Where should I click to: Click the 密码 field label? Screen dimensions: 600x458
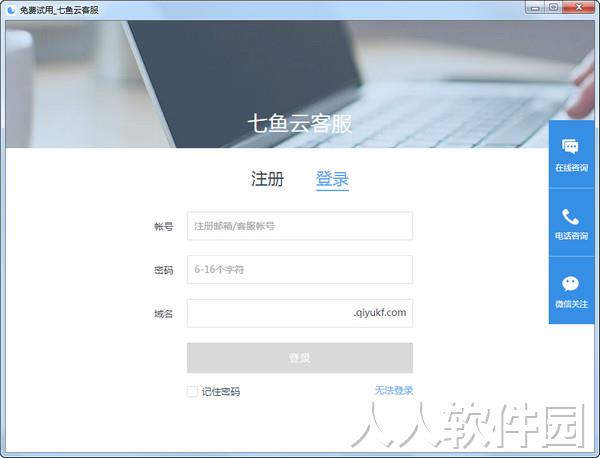[163, 271]
